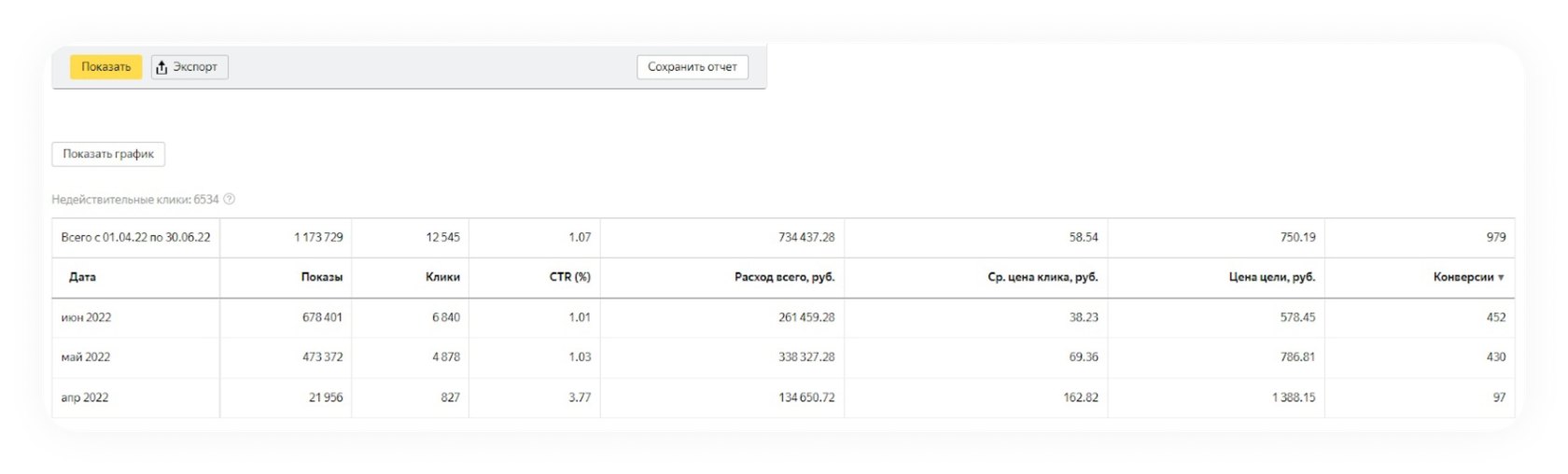Click the total conversions value 979
Image resolution: width=1568 pixels, height=474 pixels.
tap(1496, 238)
